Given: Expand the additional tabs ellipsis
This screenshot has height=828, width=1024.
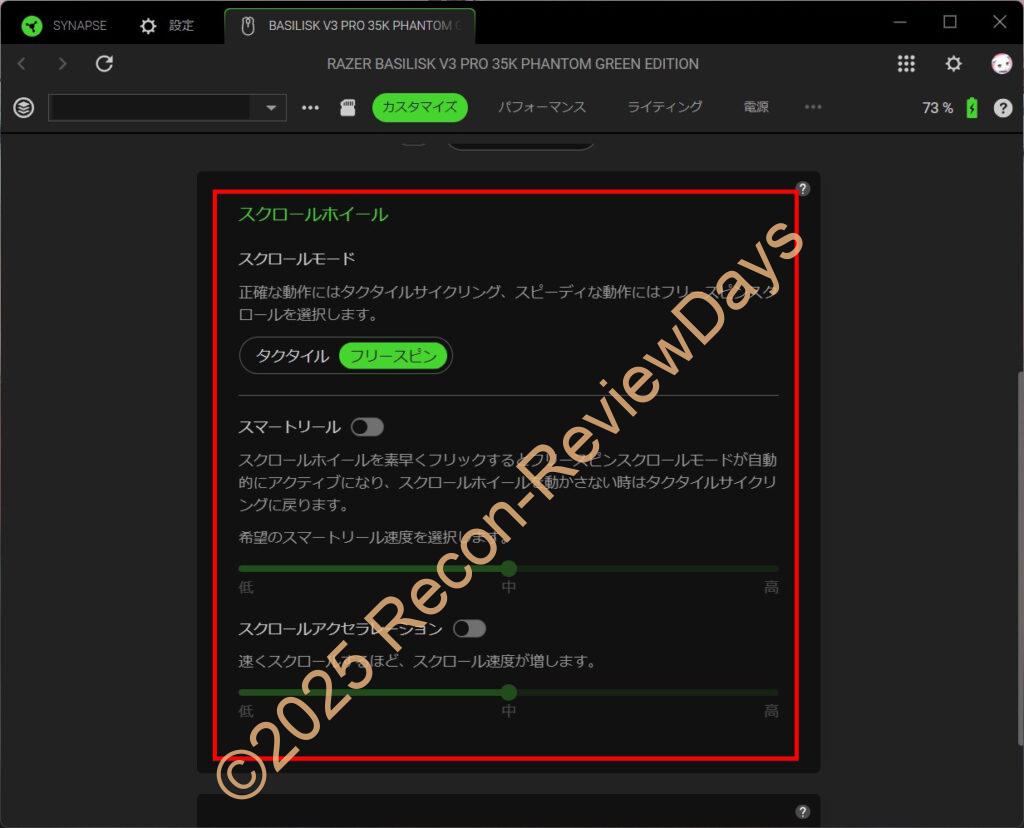Looking at the screenshot, I should [813, 107].
